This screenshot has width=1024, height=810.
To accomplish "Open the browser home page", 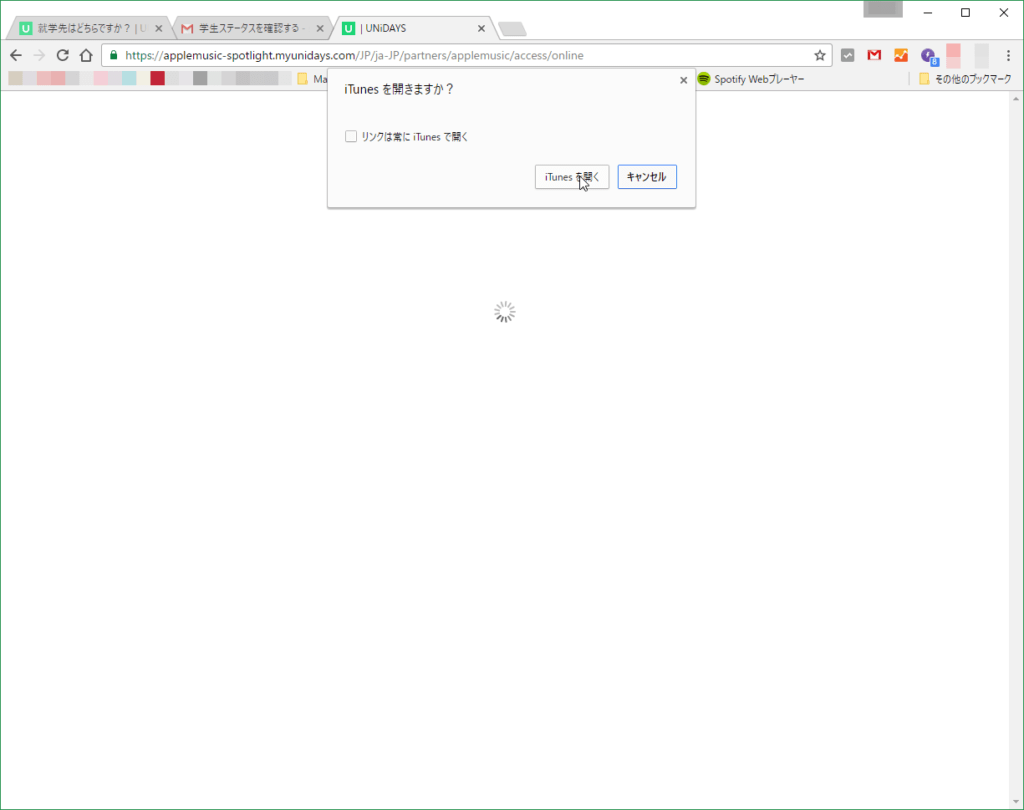I will [86, 56].
